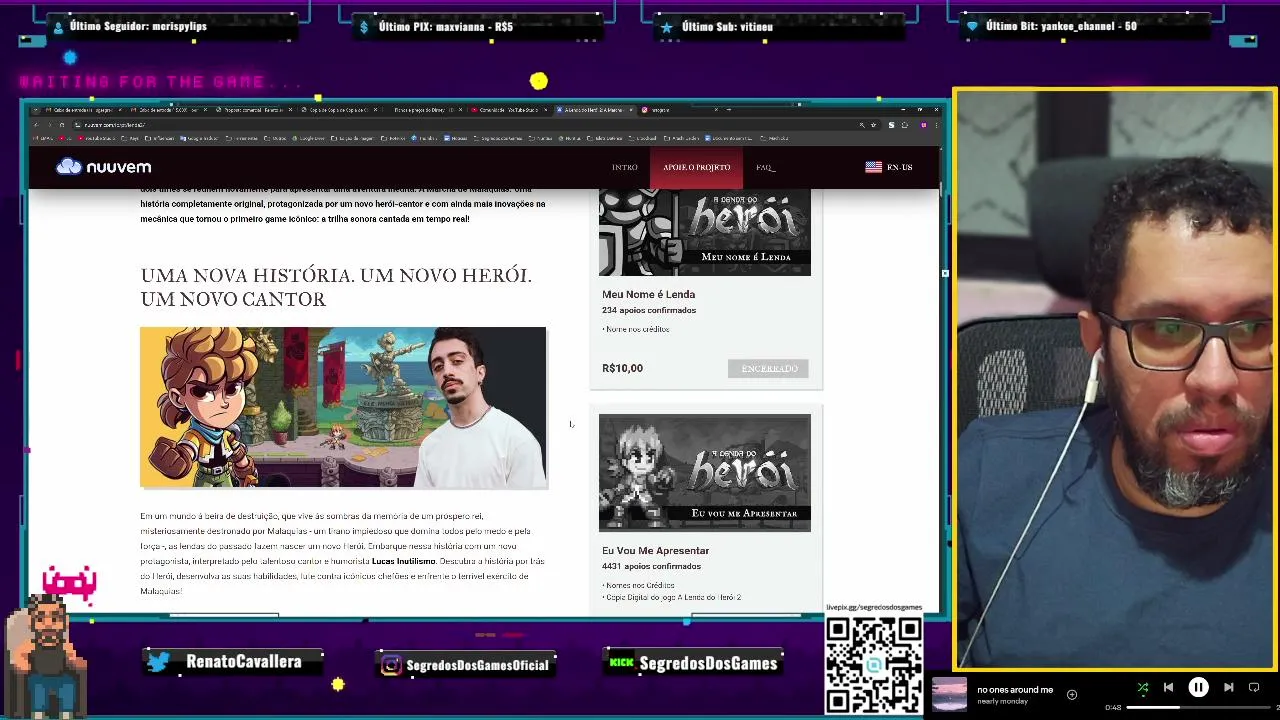Click the Eu Vou Me Apresentar title
This screenshot has width=1280, height=720.
655,550
